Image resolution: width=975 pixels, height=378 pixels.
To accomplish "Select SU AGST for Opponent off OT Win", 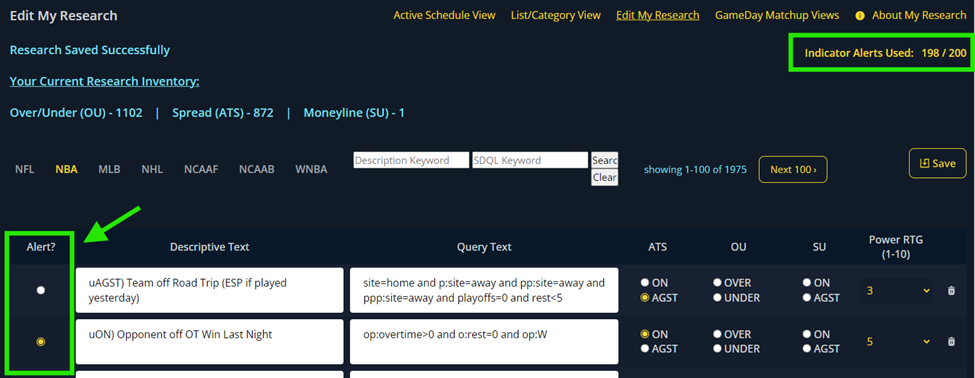I will (807, 349).
